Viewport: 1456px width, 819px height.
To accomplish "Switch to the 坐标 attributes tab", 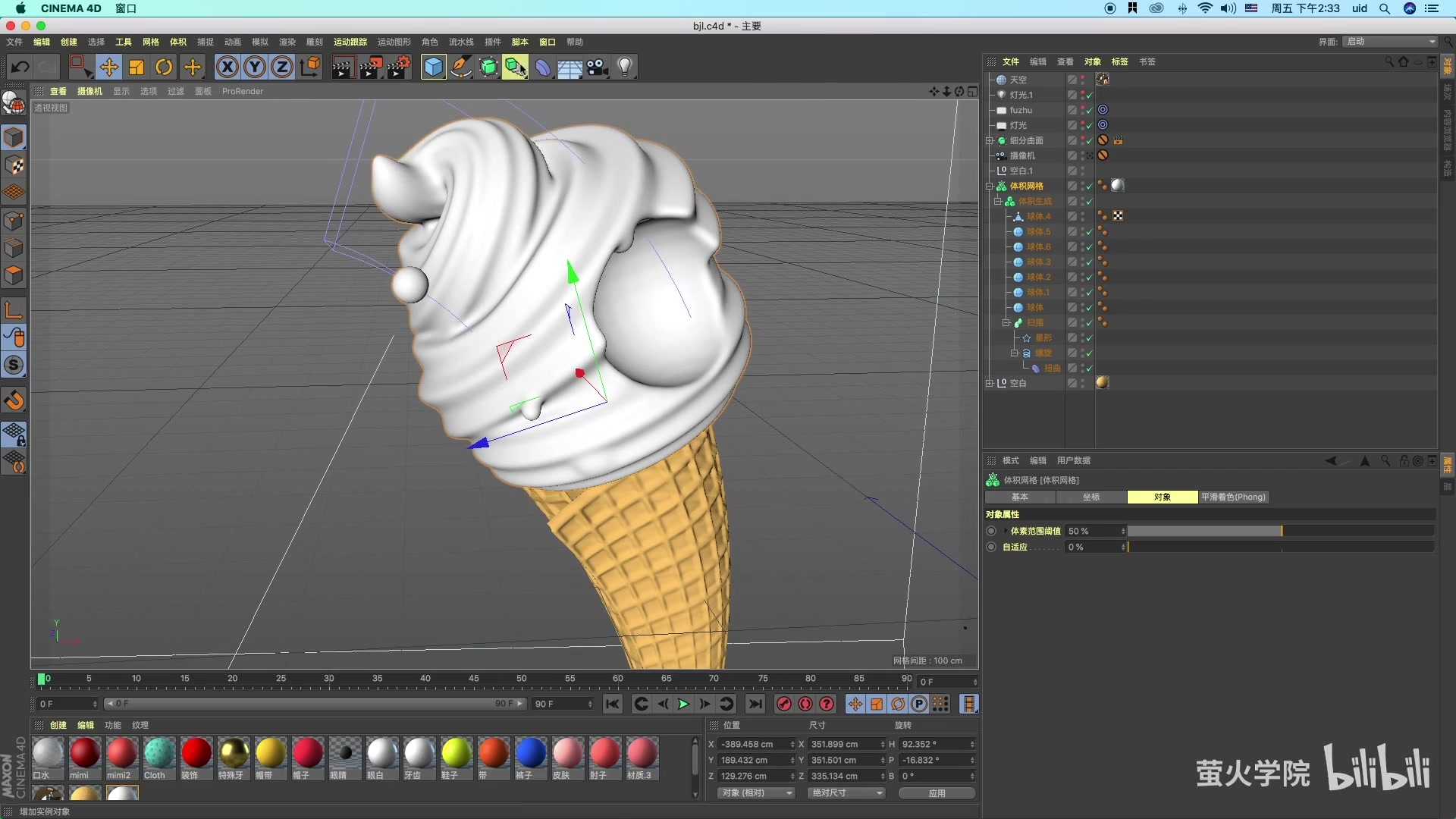I will click(x=1090, y=497).
